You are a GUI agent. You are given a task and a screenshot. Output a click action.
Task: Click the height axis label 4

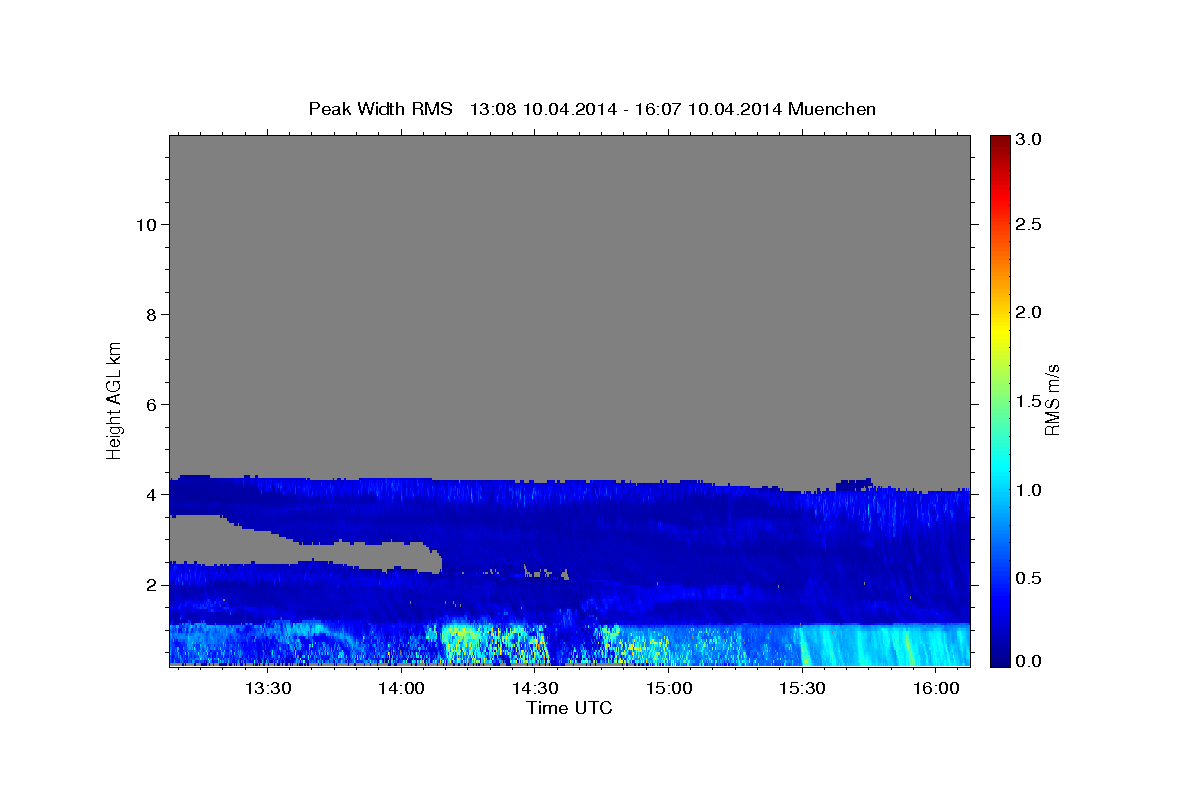(151, 494)
